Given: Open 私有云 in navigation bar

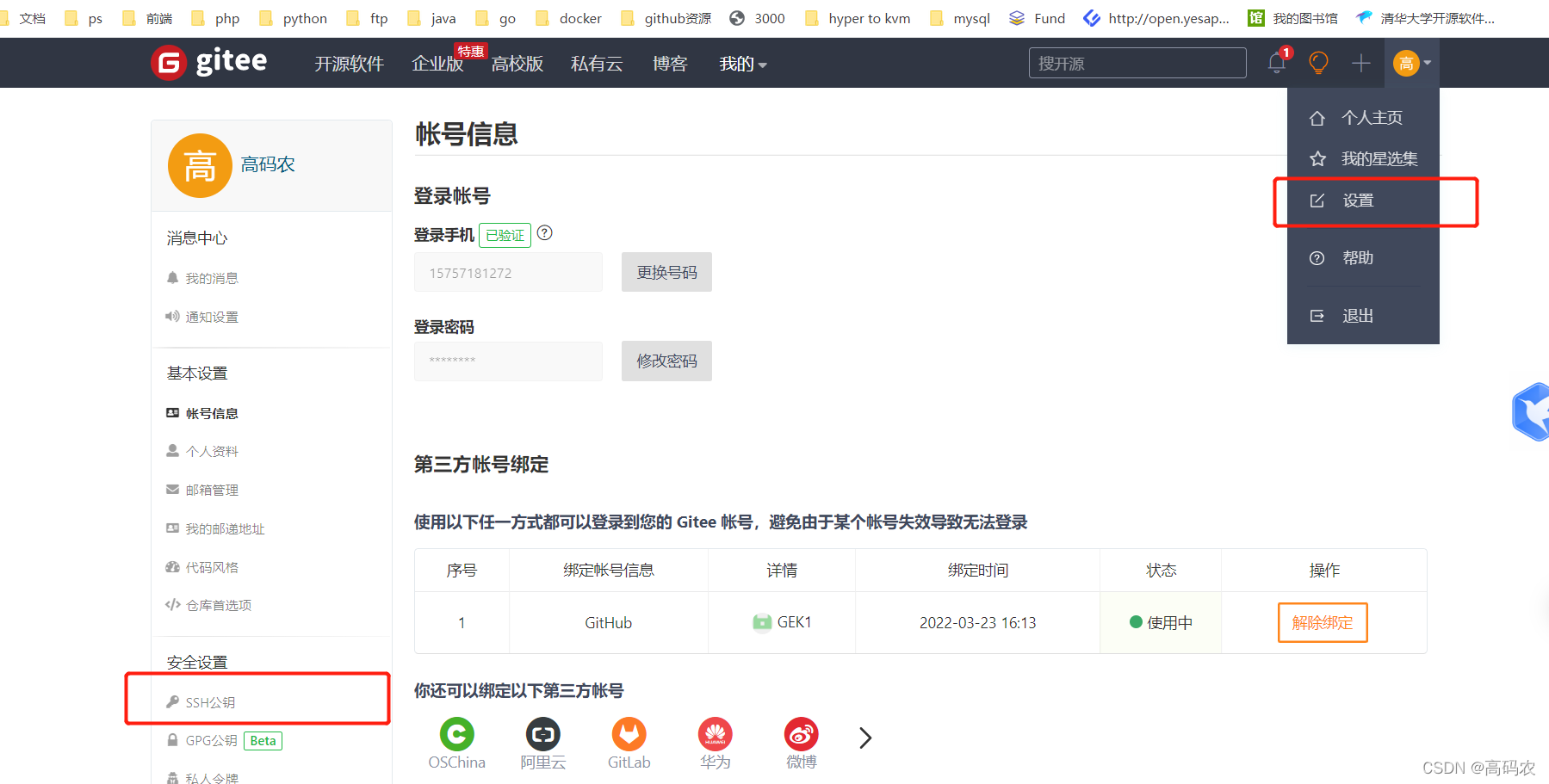Looking at the screenshot, I should click(x=597, y=64).
